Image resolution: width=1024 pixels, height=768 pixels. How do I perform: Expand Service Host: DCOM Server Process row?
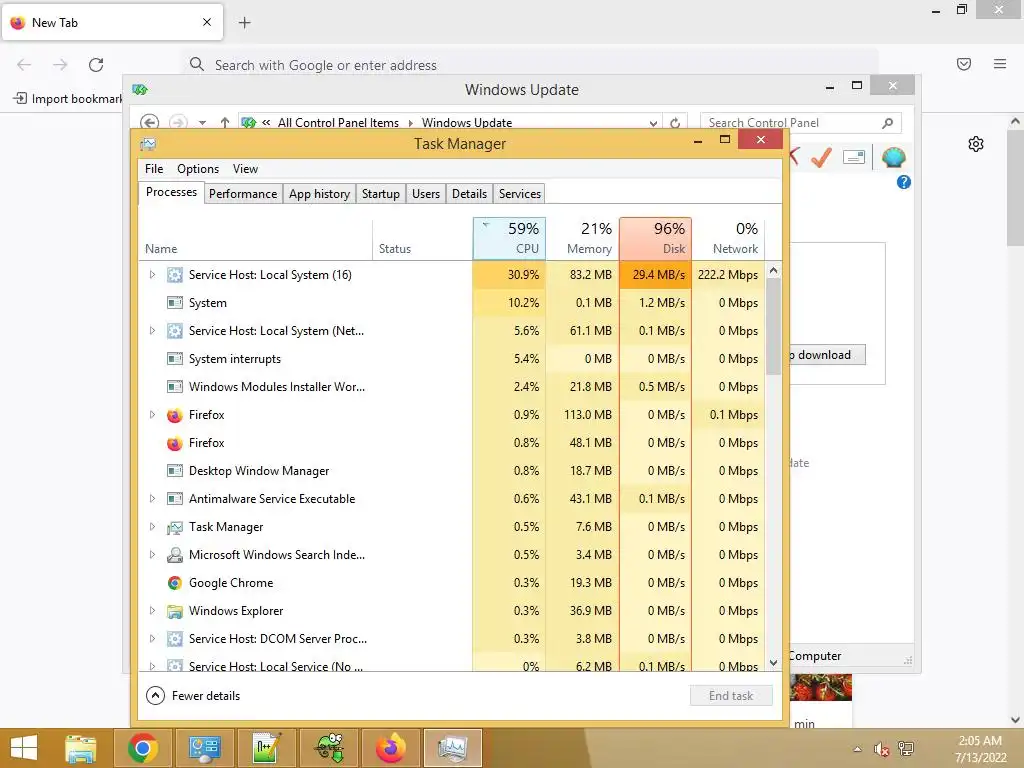pyautogui.click(x=152, y=639)
